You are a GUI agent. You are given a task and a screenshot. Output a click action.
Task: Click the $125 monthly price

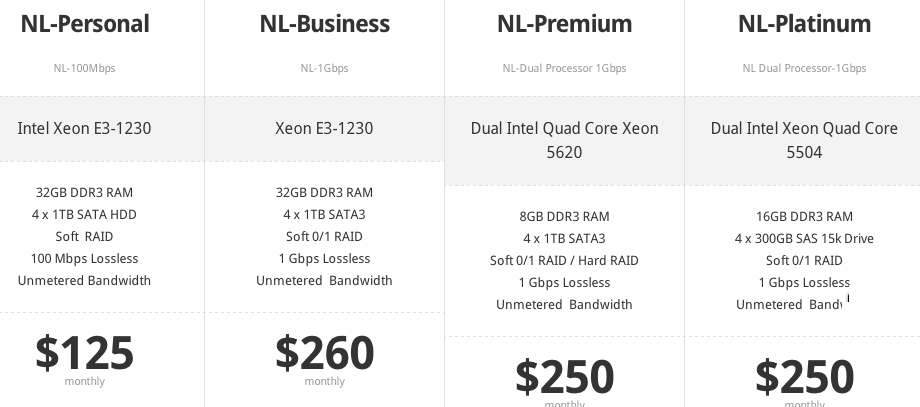pos(85,352)
